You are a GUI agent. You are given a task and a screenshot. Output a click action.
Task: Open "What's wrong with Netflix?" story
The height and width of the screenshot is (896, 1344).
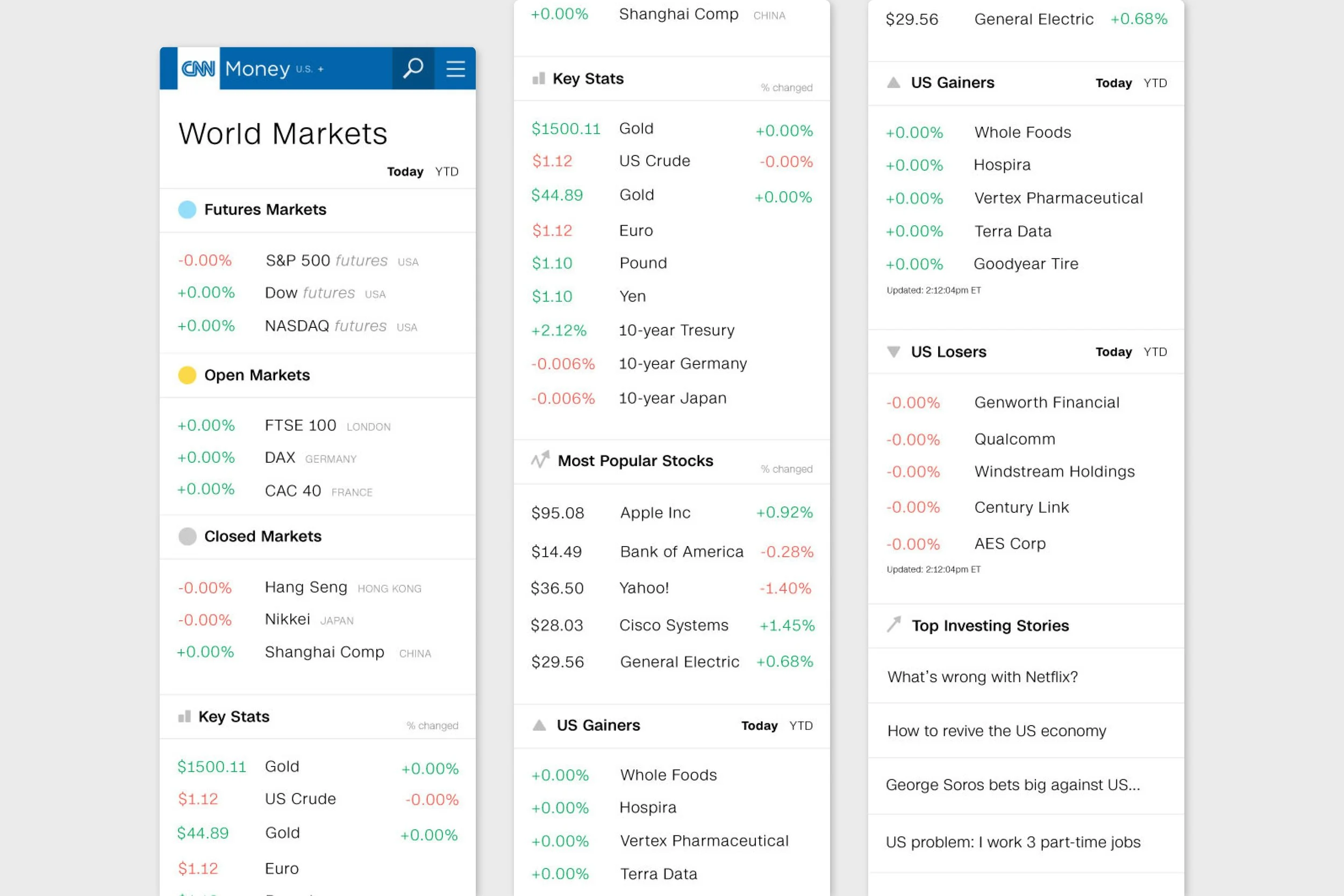[x=982, y=677]
